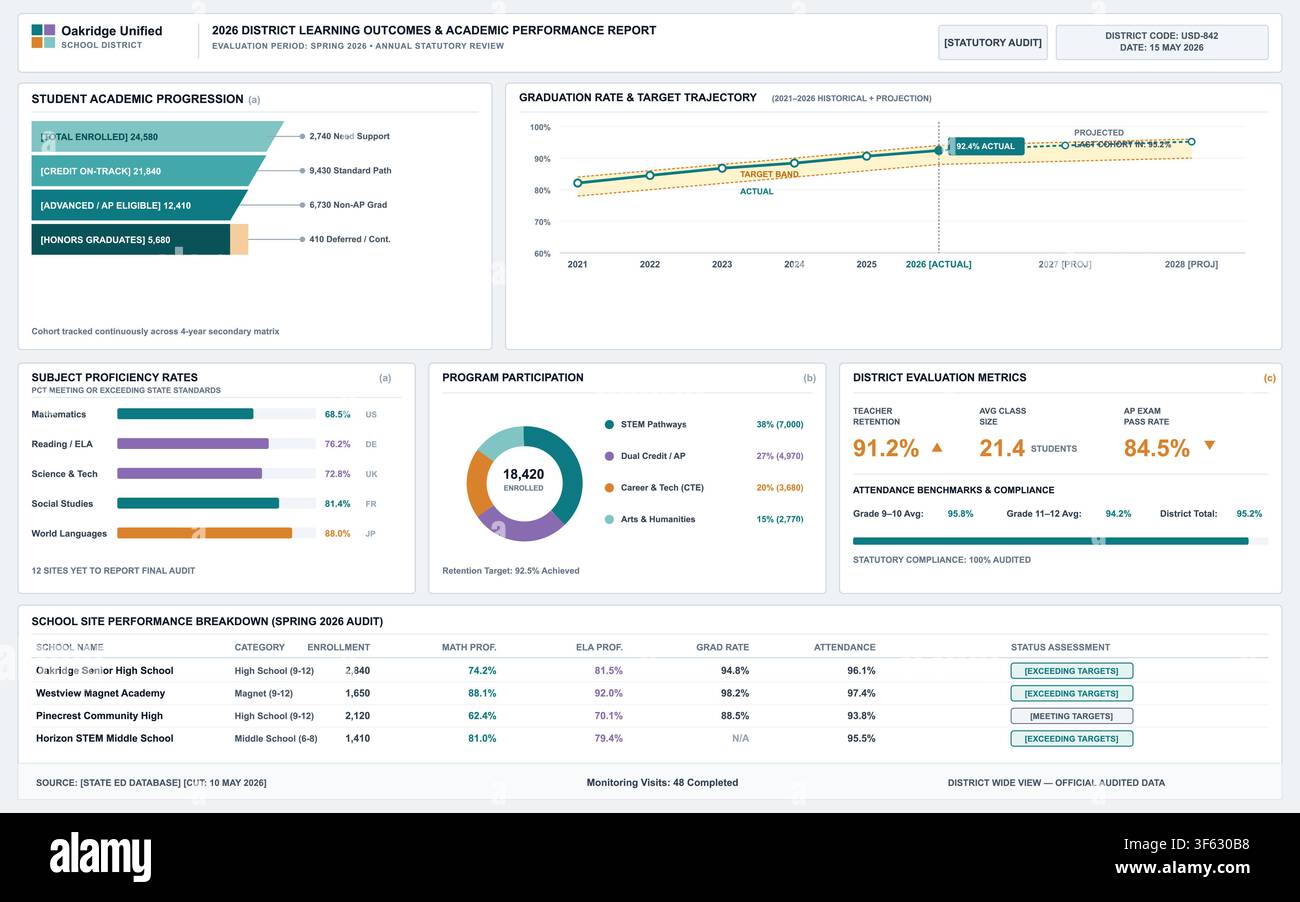Click the World Languages proficiency bar

pos(204,534)
